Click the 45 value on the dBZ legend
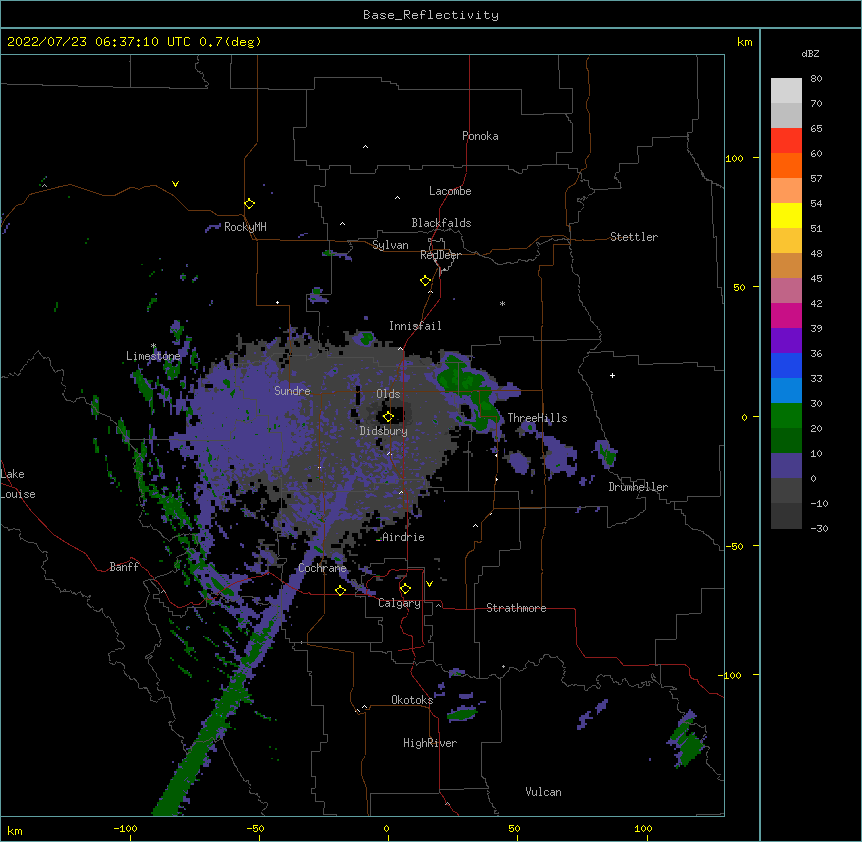Image resolution: width=862 pixels, height=842 pixels. coord(816,279)
